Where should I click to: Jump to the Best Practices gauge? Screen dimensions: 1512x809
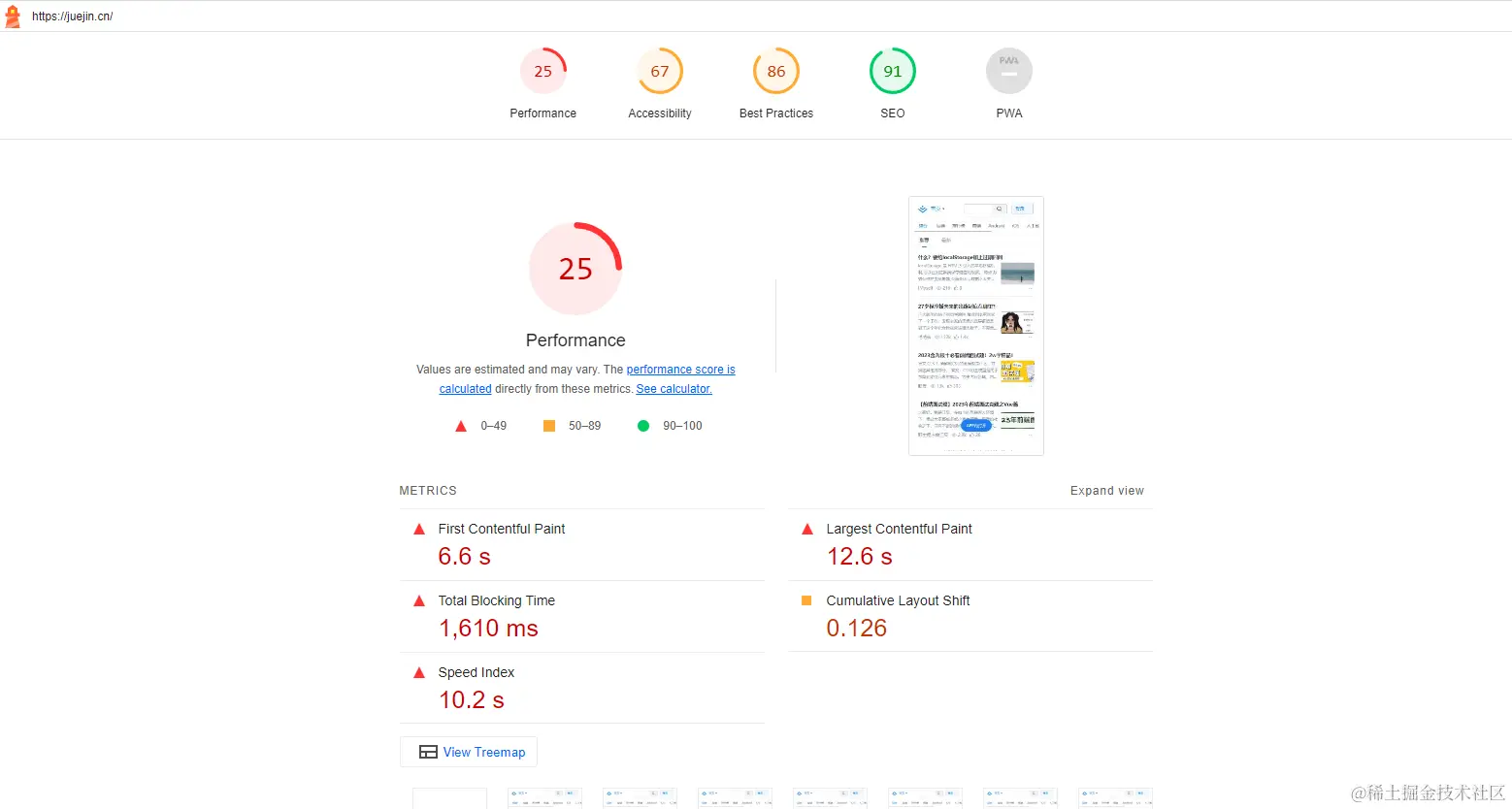[776, 71]
